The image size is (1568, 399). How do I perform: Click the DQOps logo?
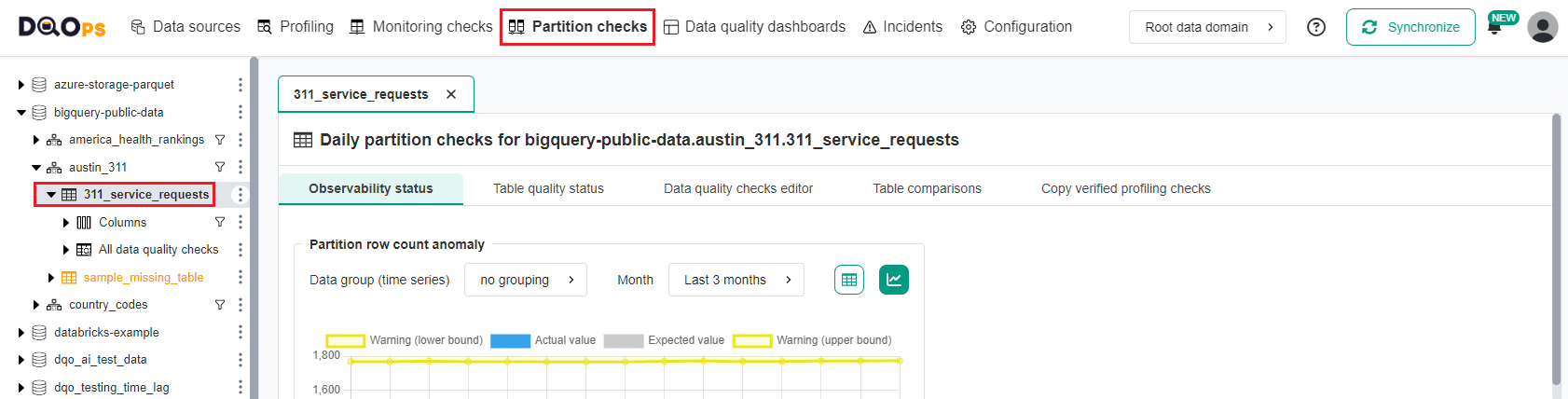coord(62,27)
